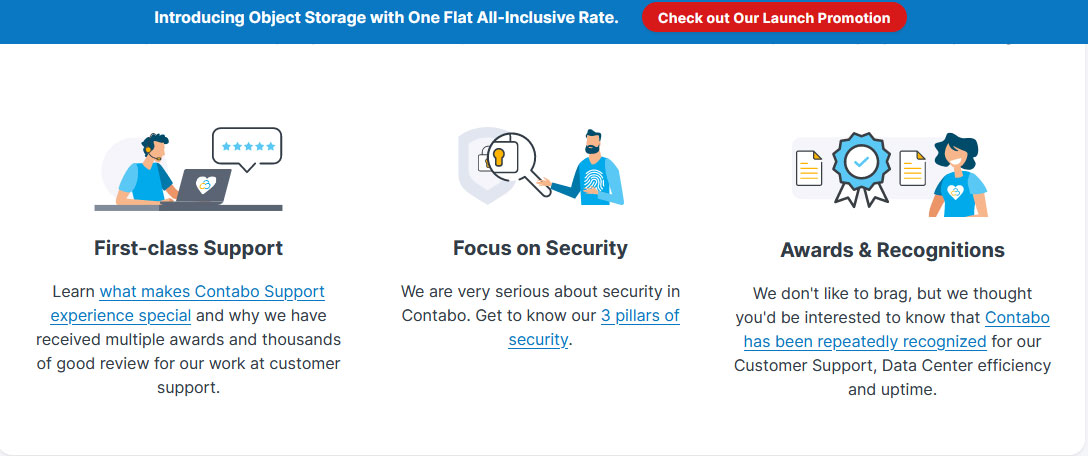Open the Contabo Support experience special link
Image resolution: width=1088 pixels, height=456 pixels.
tap(187, 303)
